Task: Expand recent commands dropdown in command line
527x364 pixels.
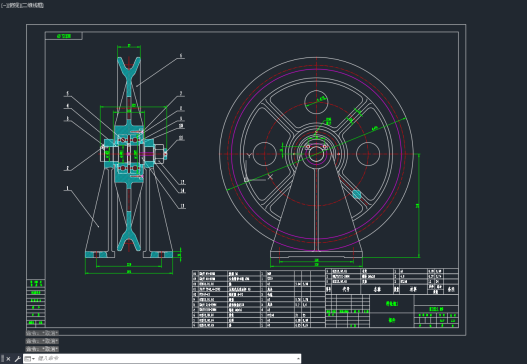Action: point(30,359)
